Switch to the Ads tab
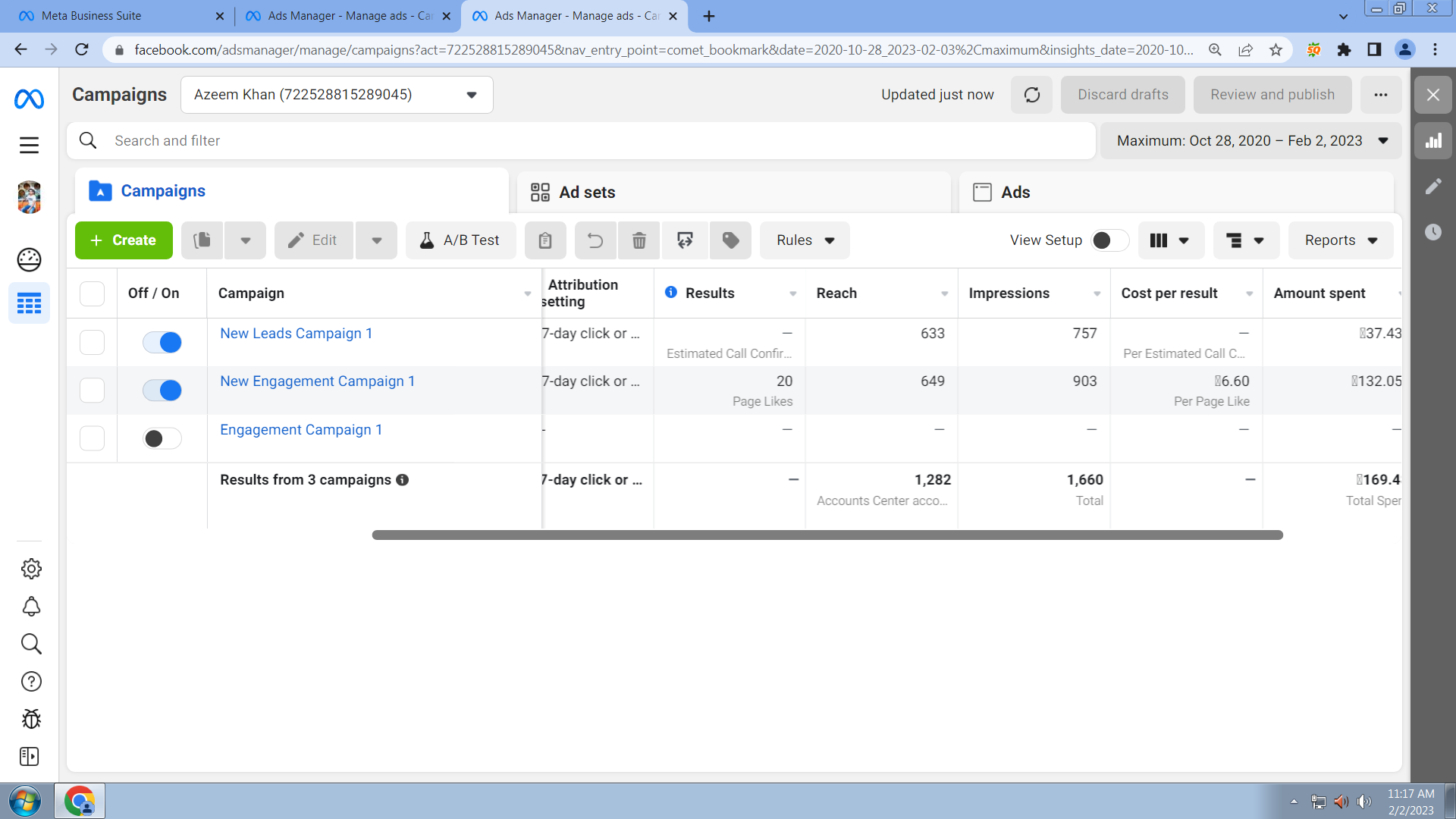 pos(1015,193)
